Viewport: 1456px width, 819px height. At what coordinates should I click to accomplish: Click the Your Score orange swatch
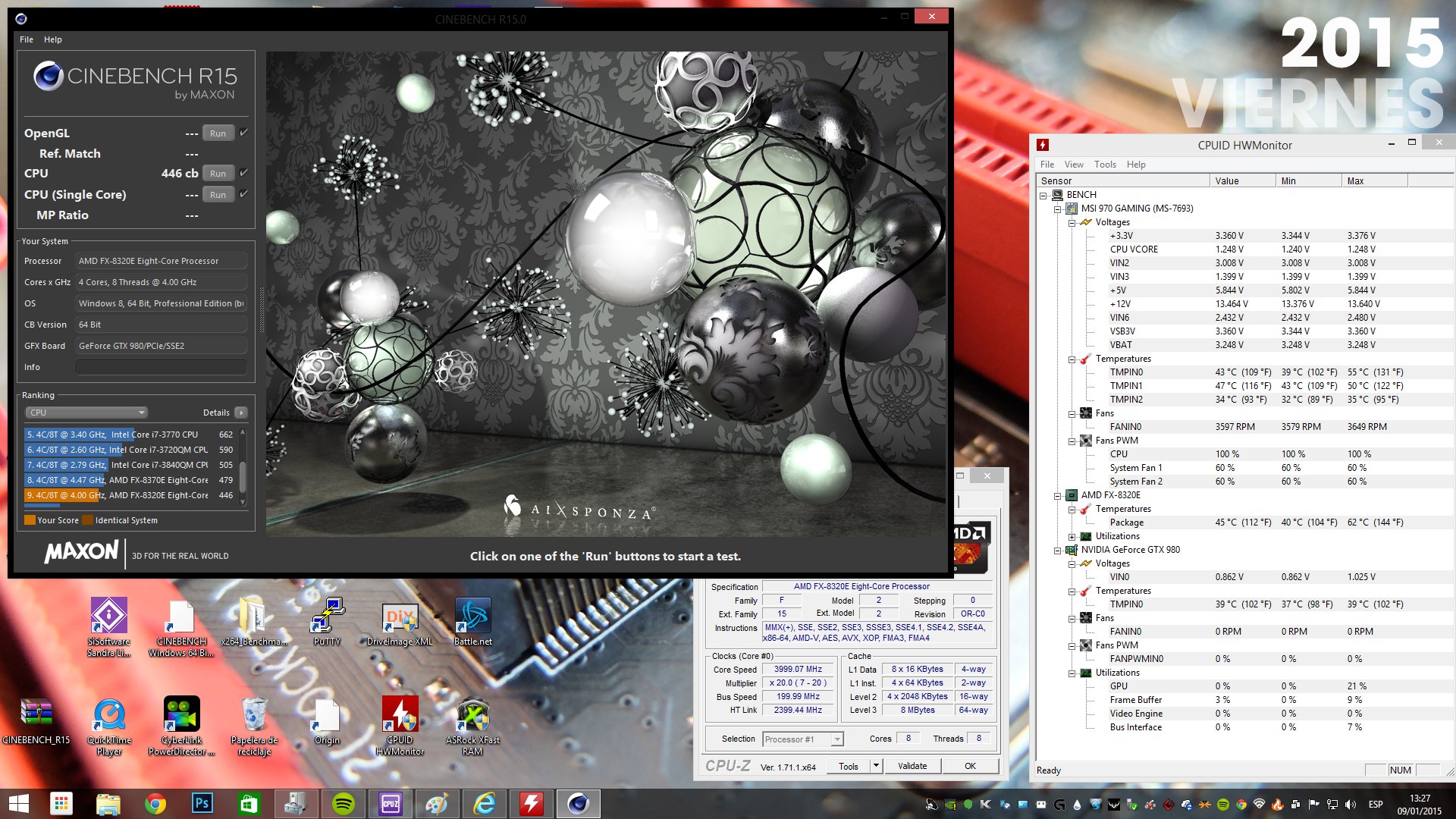pyautogui.click(x=30, y=520)
